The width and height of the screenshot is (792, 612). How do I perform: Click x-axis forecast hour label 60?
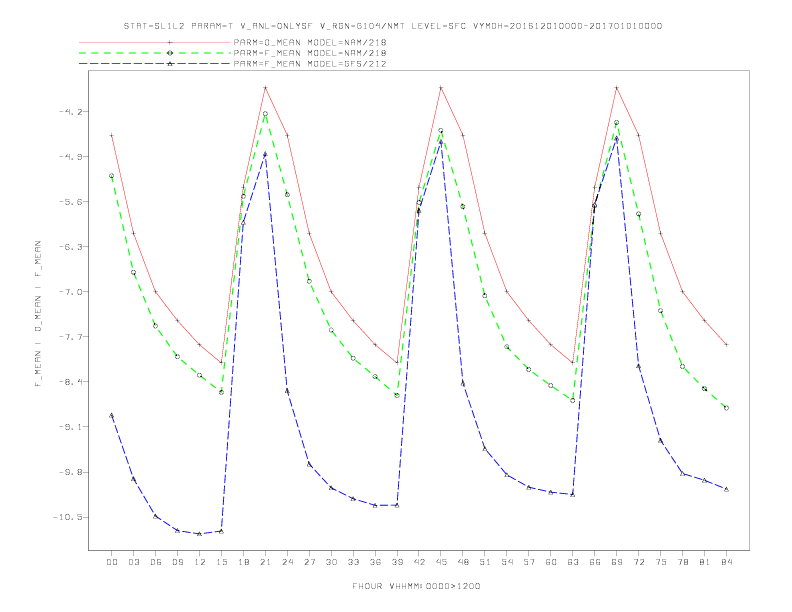[x=551, y=562]
